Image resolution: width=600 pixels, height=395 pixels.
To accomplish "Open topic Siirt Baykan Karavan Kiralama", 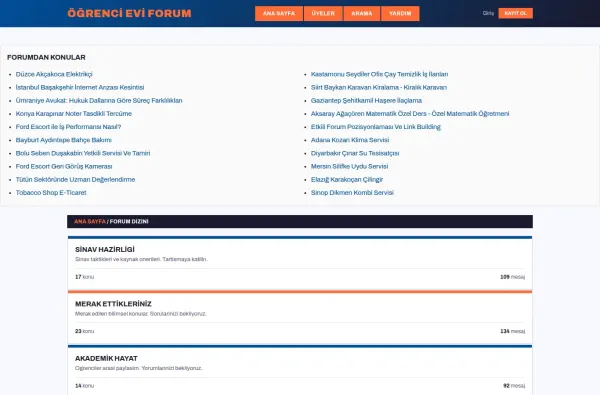I will [x=378, y=87].
